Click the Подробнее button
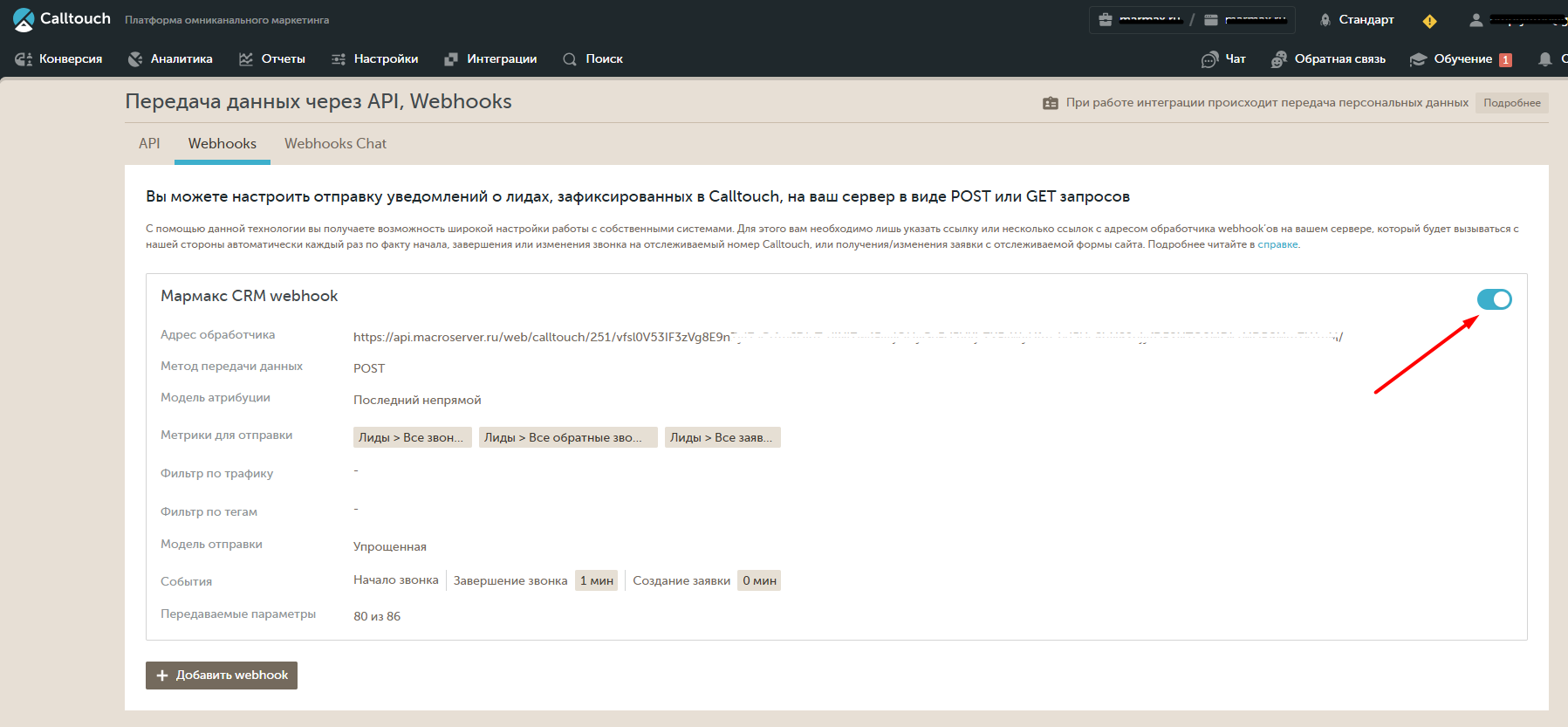This screenshot has height=727, width=1568. coord(1512,103)
